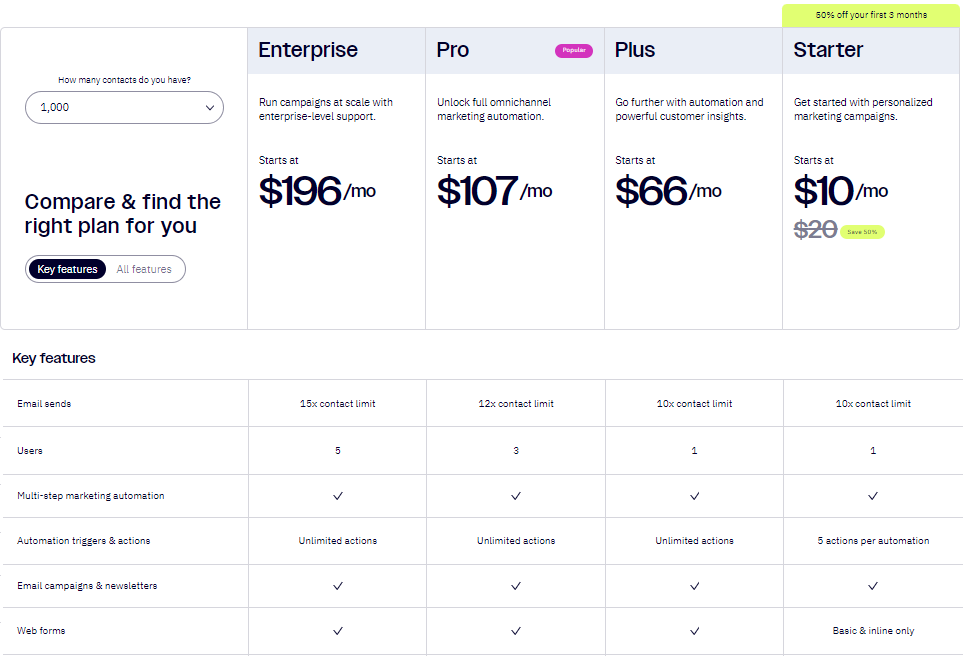Click Starter checkmark for Email campaigns & newsletters
This screenshot has height=660, width=963.
click(873, 586)
